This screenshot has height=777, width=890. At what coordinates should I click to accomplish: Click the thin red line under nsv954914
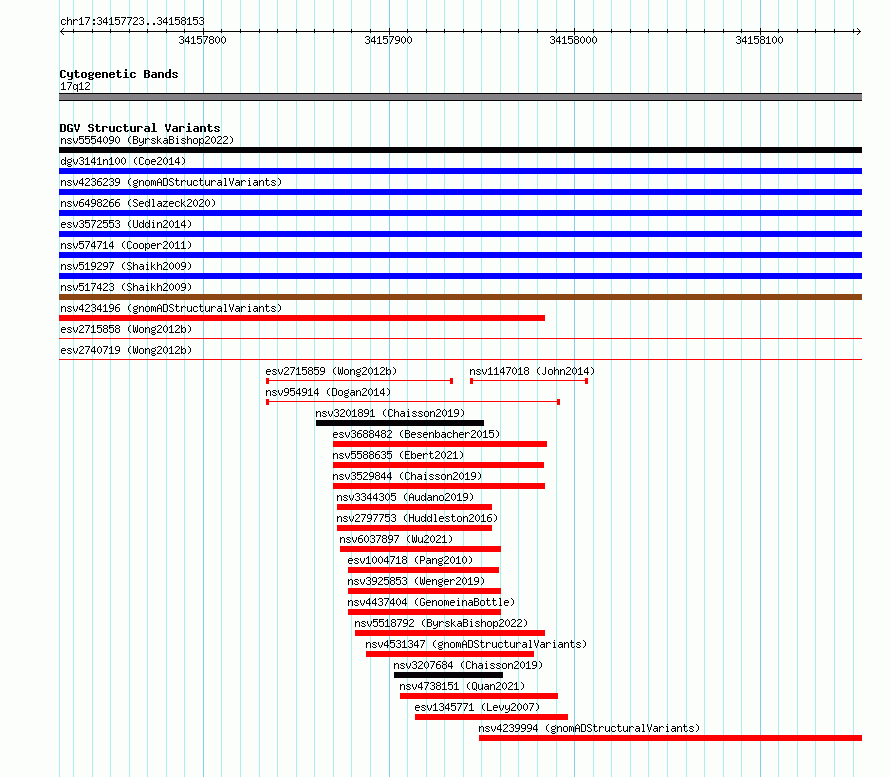pos(413,402)
